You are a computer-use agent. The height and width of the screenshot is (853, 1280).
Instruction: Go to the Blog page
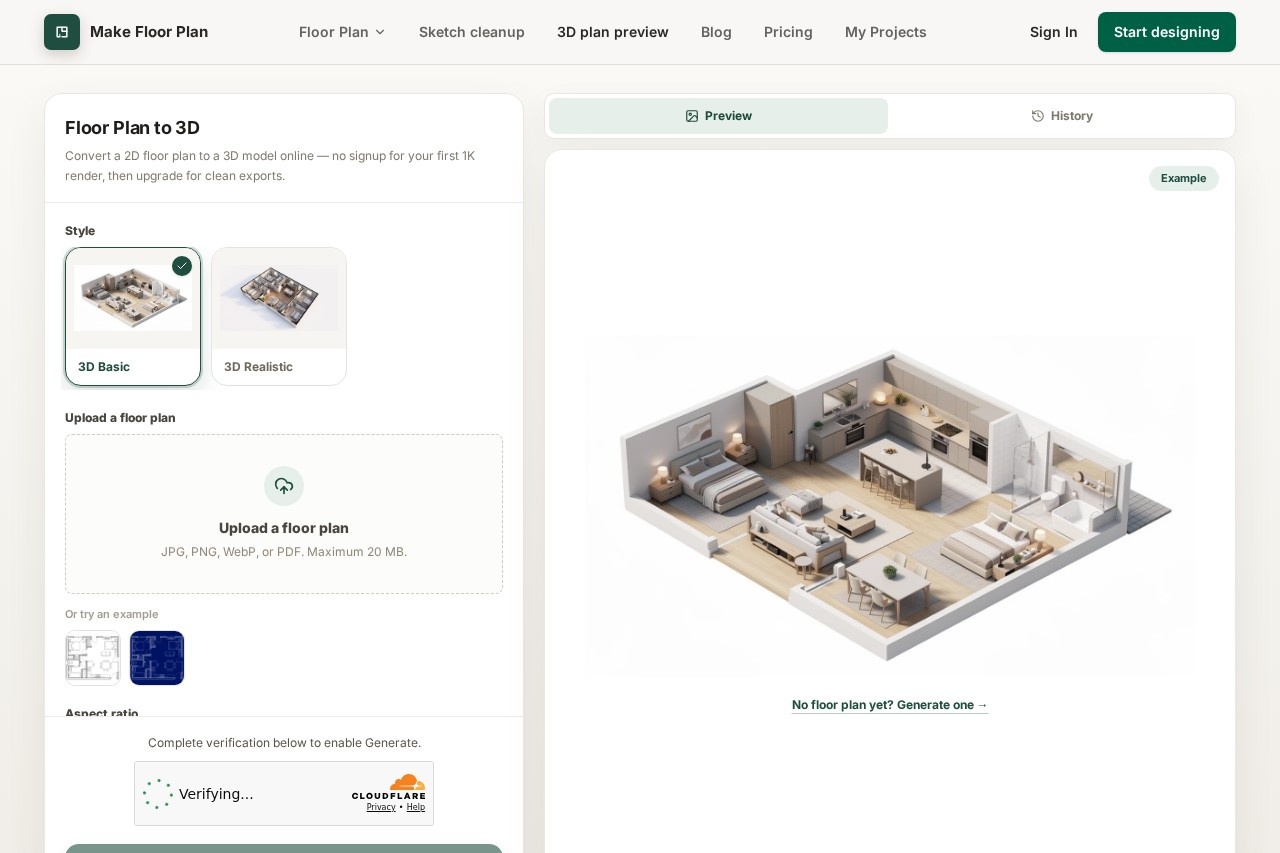click(x=716, y=32)
